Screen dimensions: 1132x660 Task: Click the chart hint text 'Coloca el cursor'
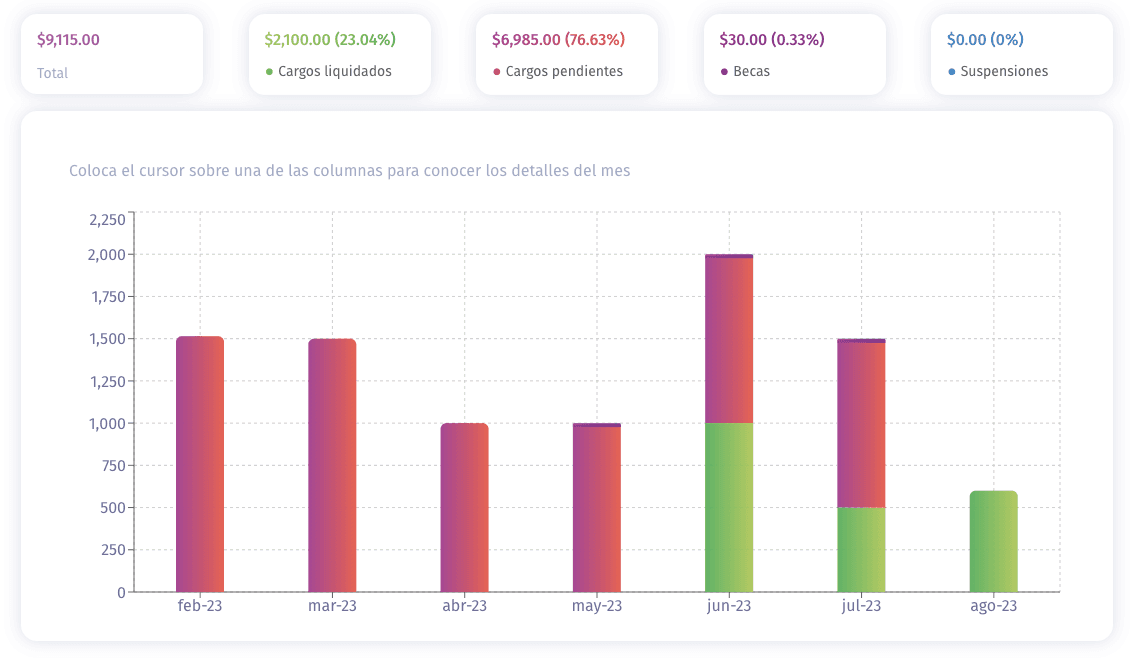[349, 171]
